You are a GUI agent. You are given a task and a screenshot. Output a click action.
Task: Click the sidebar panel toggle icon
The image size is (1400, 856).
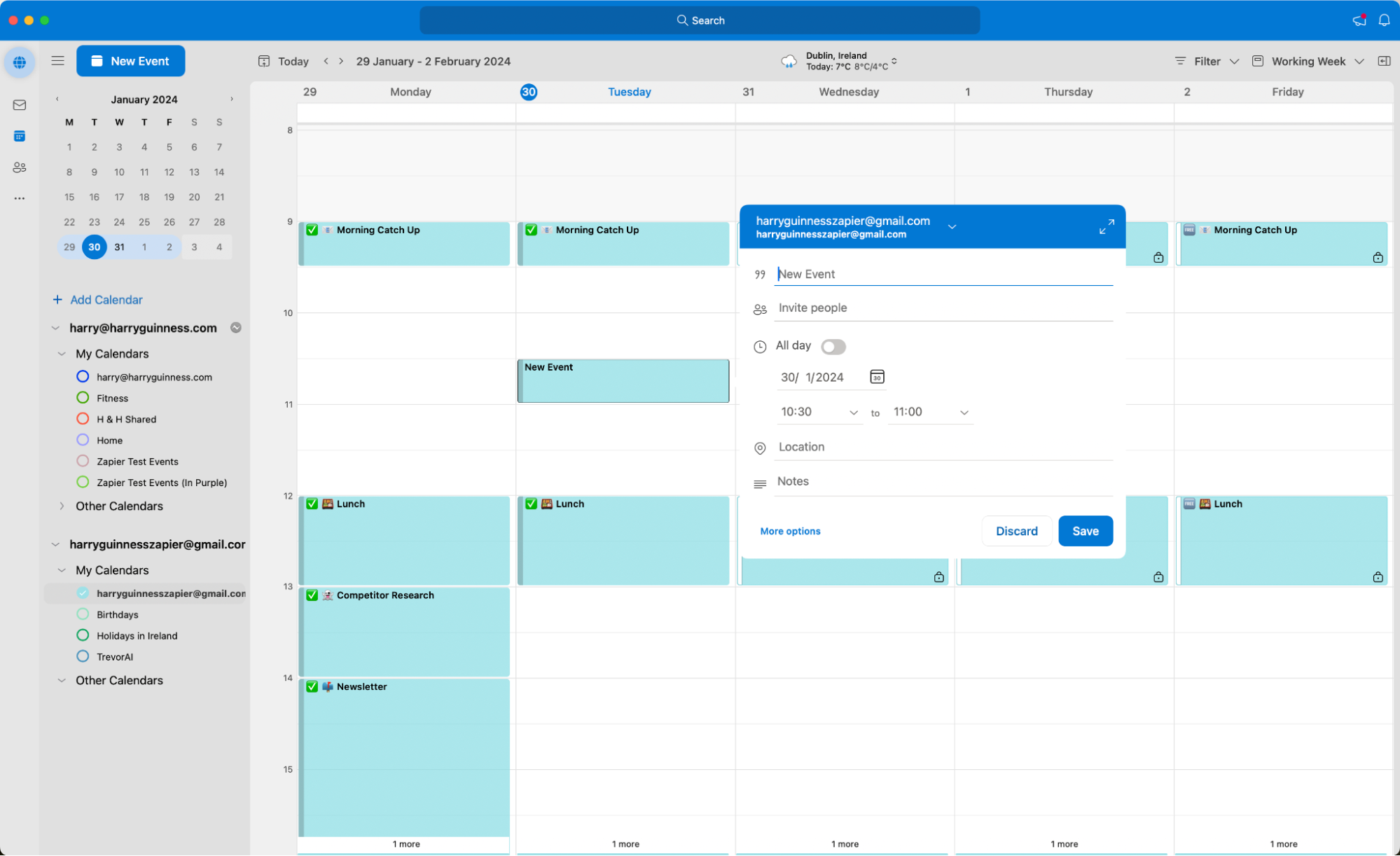tap(1384, 61)
